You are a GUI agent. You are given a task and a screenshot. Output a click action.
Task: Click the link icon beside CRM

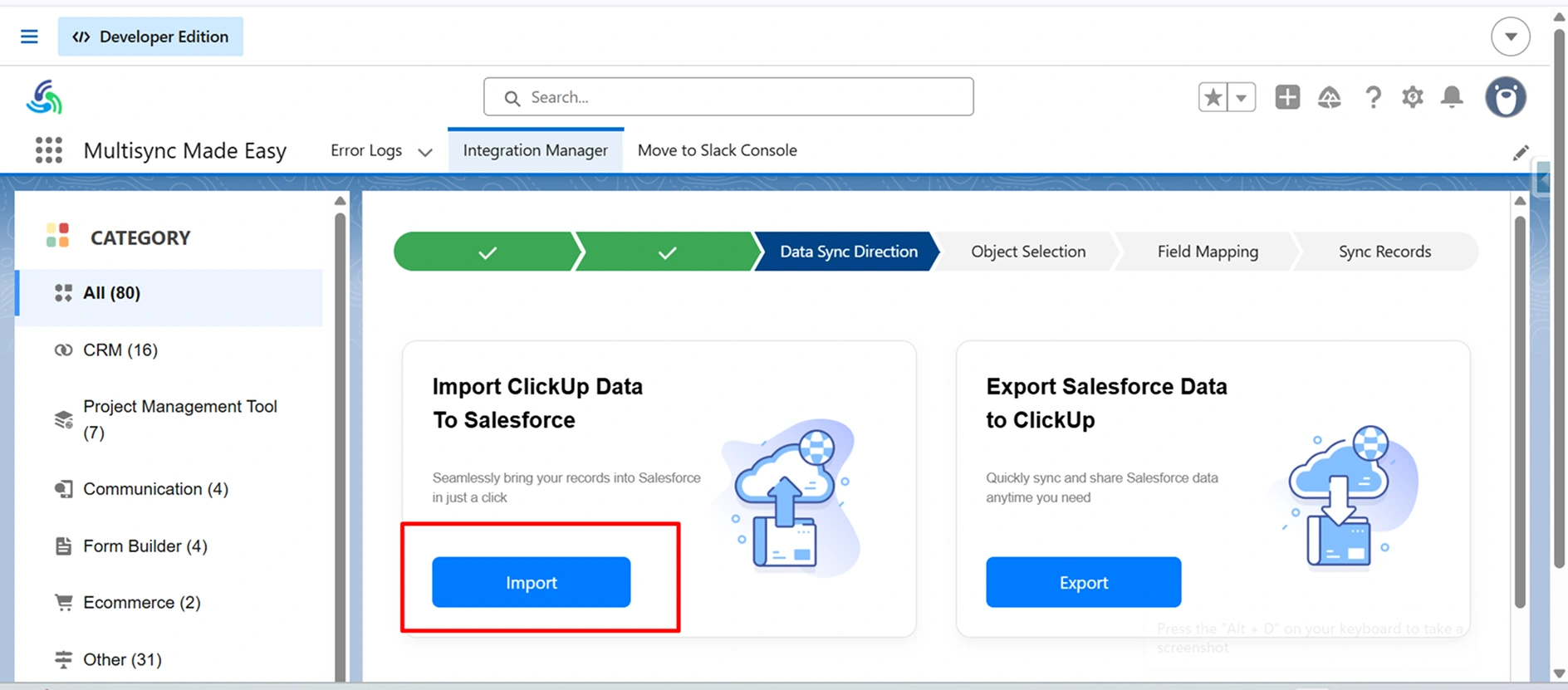(63, 350)
